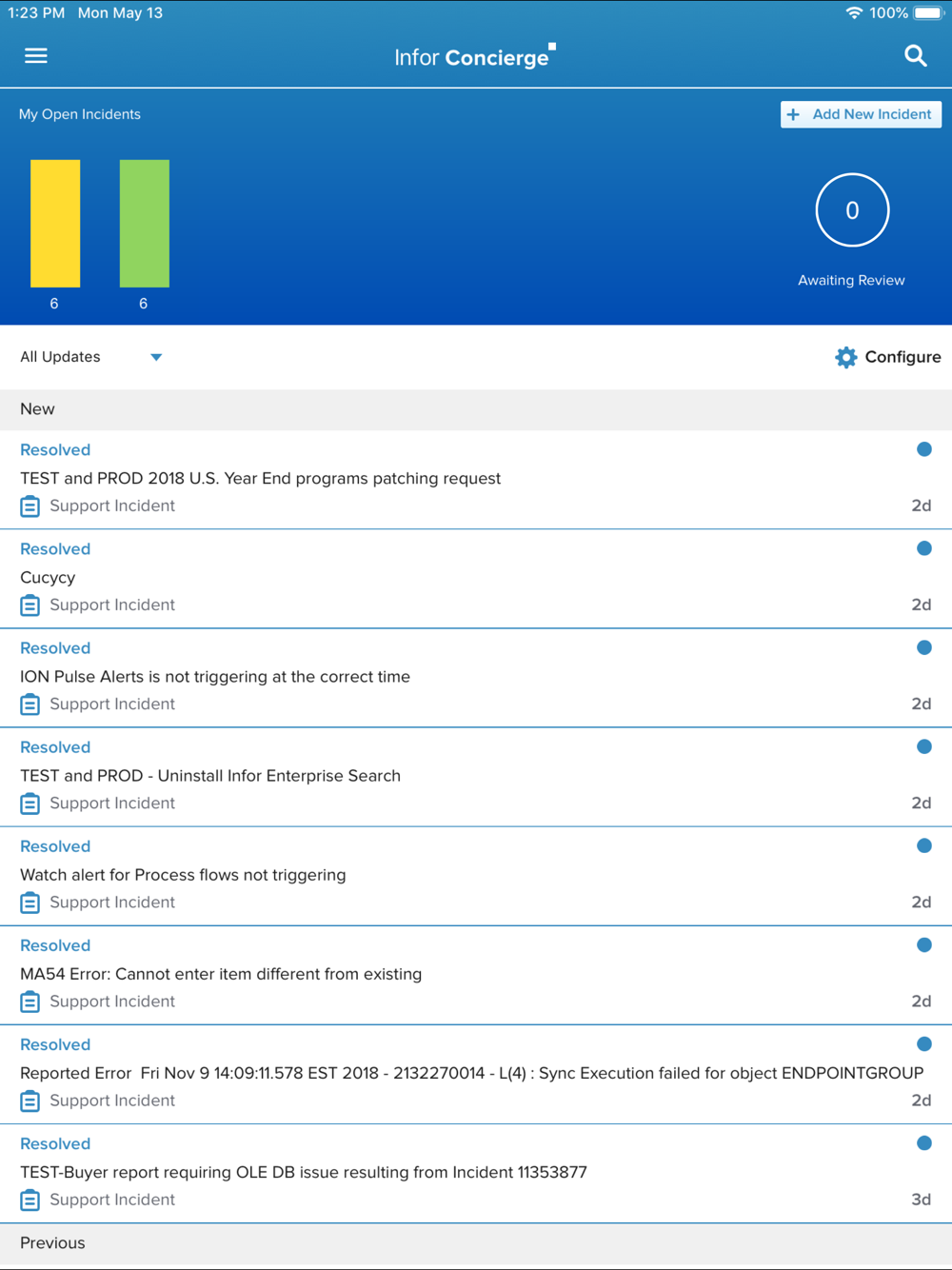Check the Wi-Fi status icon
This screenshot has height=1270, width=952.
(853, 12)
